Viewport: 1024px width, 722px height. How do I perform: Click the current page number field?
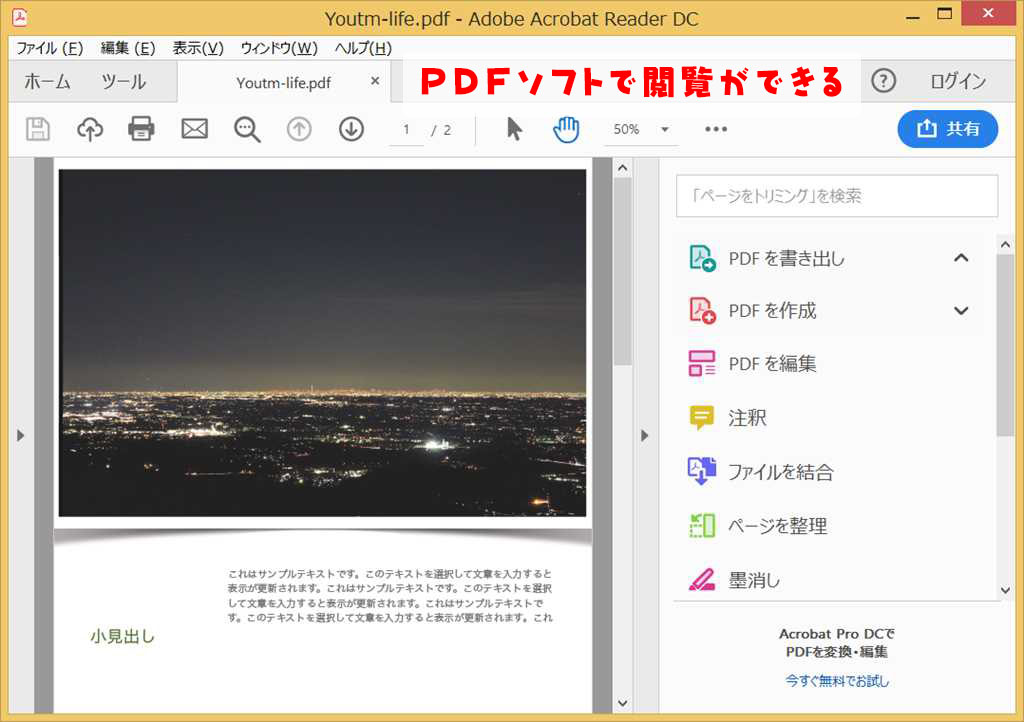[x=406, y=129]
